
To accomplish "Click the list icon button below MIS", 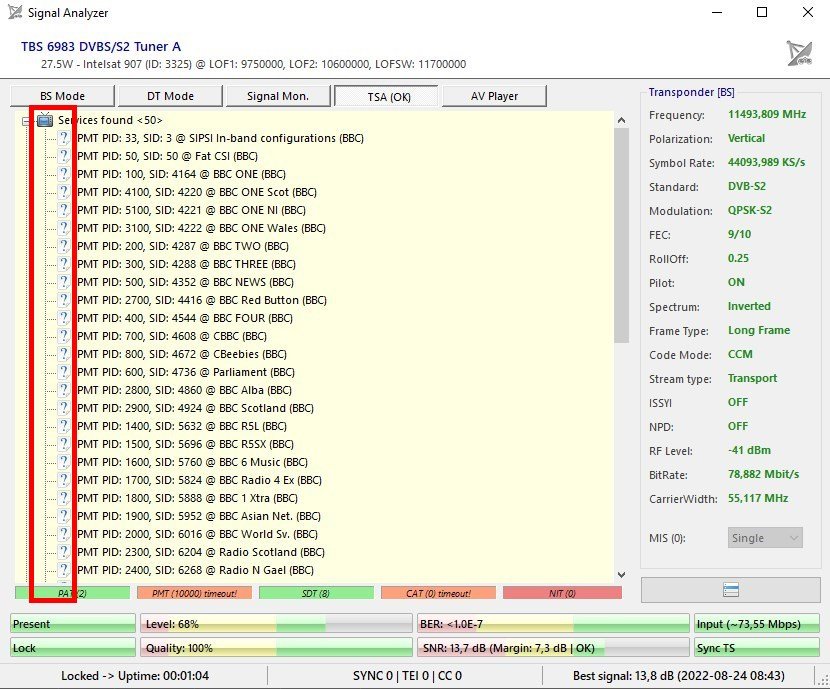I will [731, 591].
